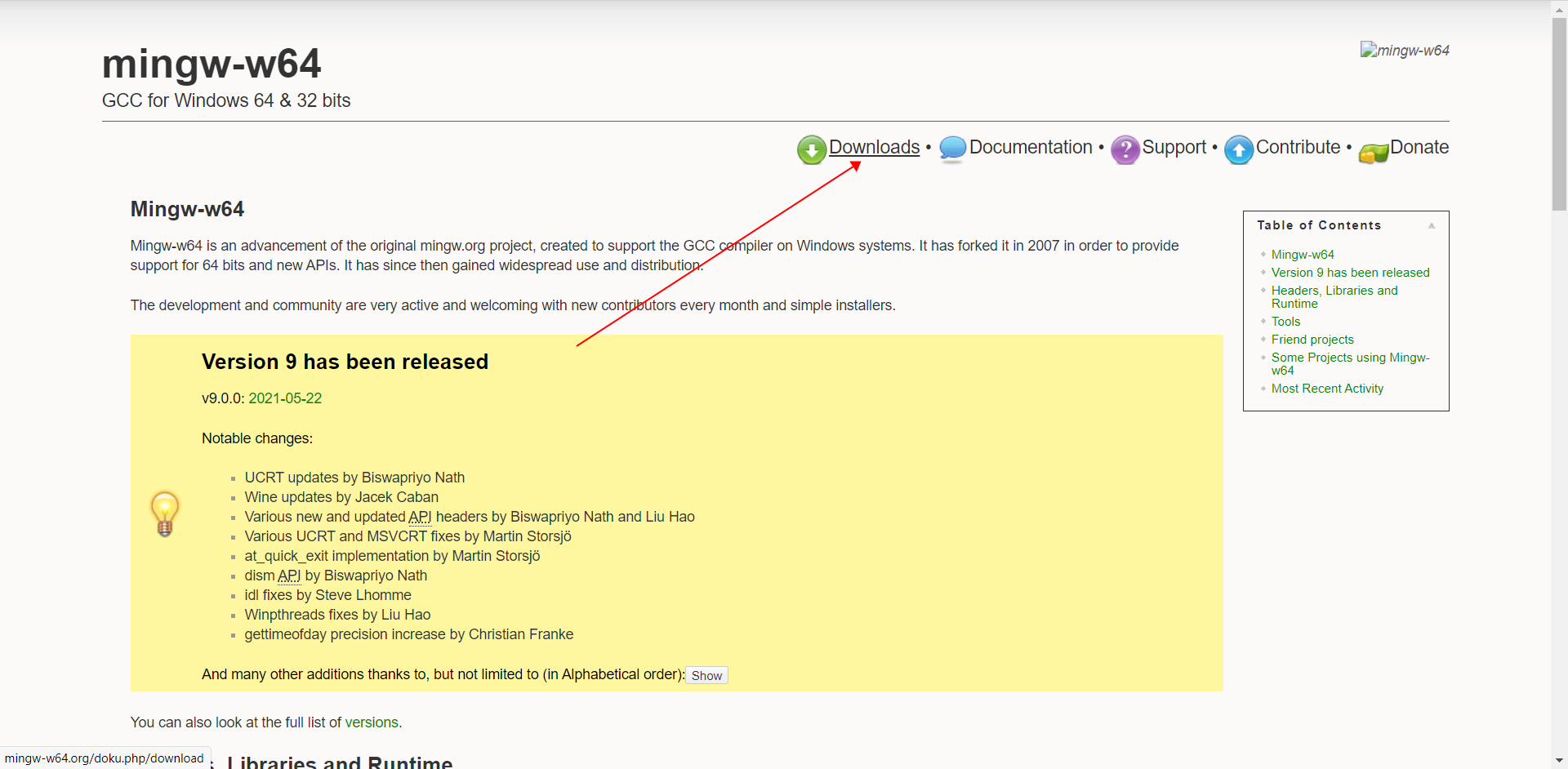Click 'Winpthreads fixes by Liu Hao' list item
1568x769 pixels.
337,615
